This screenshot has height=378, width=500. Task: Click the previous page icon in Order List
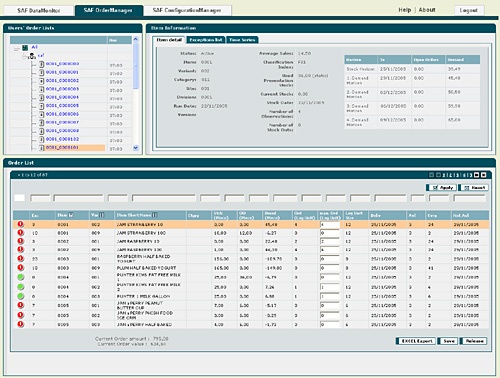tap(438, 175)
